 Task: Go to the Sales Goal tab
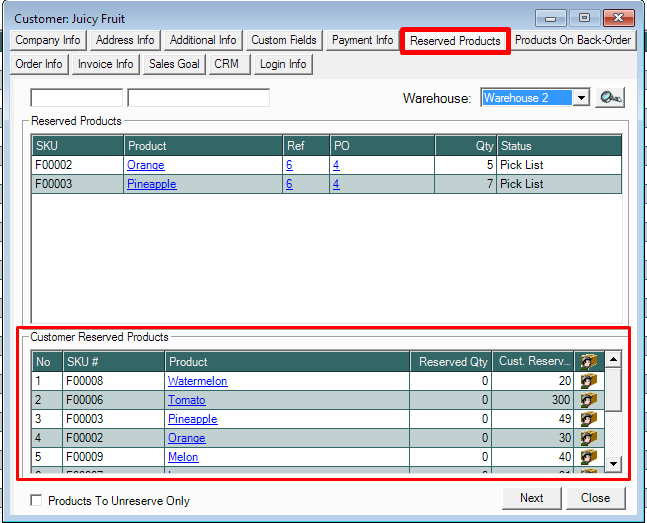pyautogui.click(x=174, y=64)
